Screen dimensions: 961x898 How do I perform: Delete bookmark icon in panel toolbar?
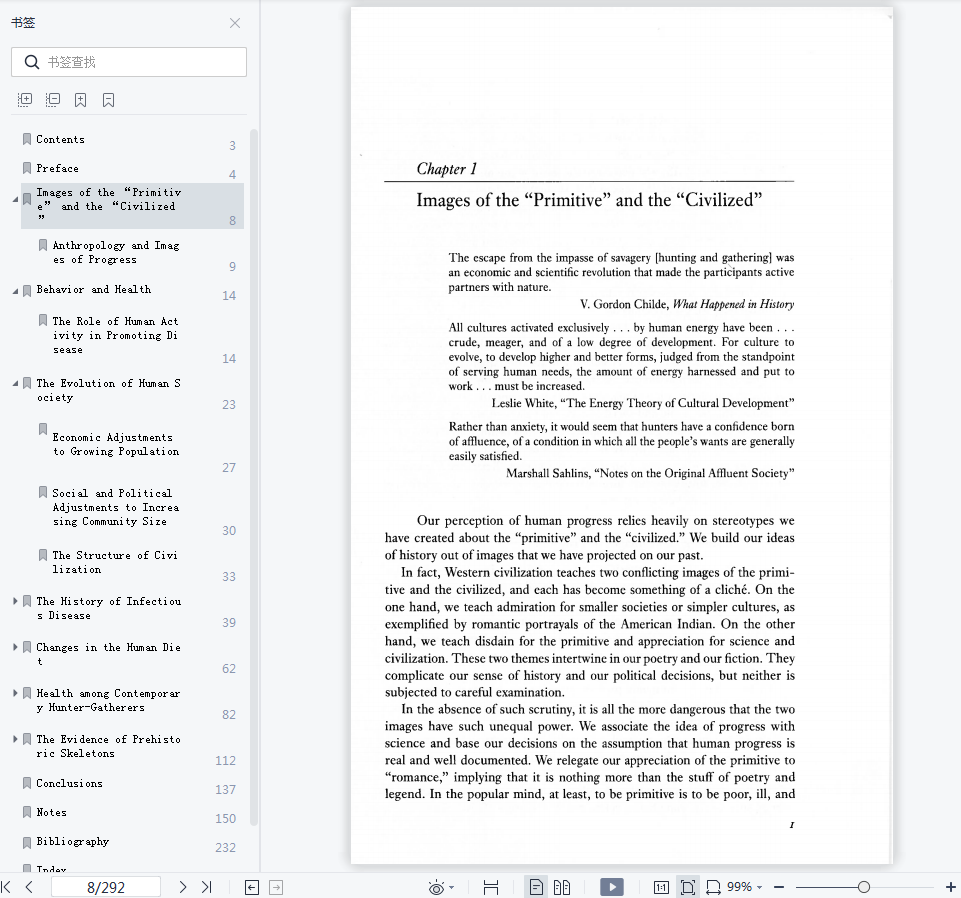[108, 100]
